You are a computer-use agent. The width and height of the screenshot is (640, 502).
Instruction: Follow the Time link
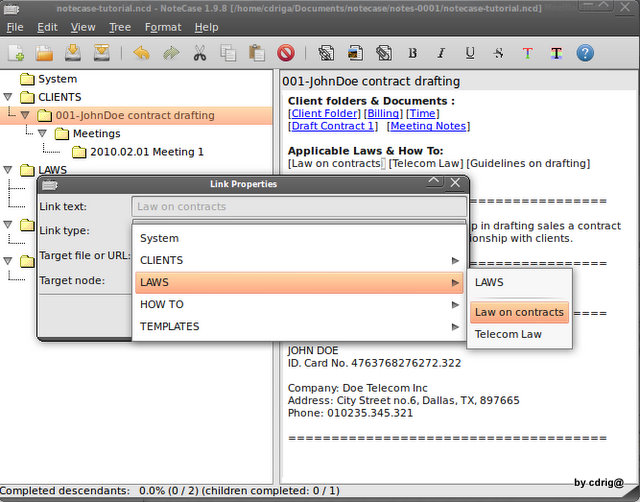422,113
